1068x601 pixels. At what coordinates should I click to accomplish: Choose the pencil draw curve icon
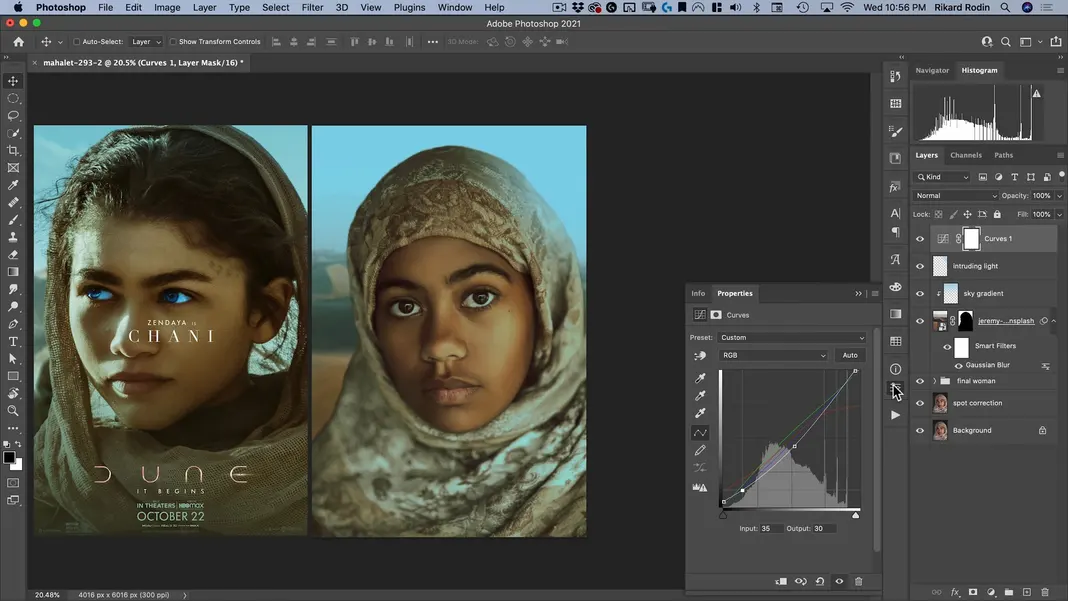coord(700,450)
